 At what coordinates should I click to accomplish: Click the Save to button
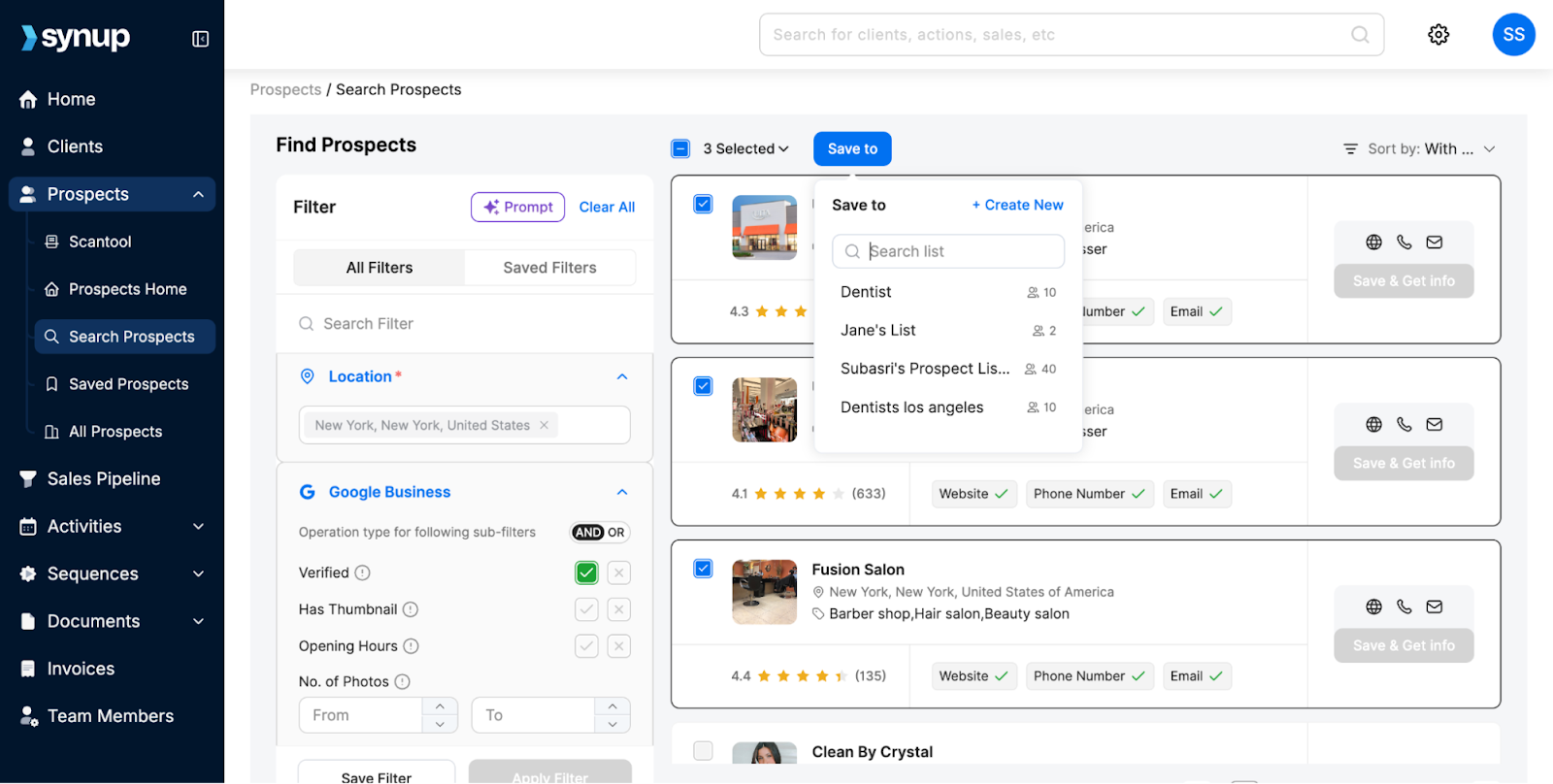(852, 148)
